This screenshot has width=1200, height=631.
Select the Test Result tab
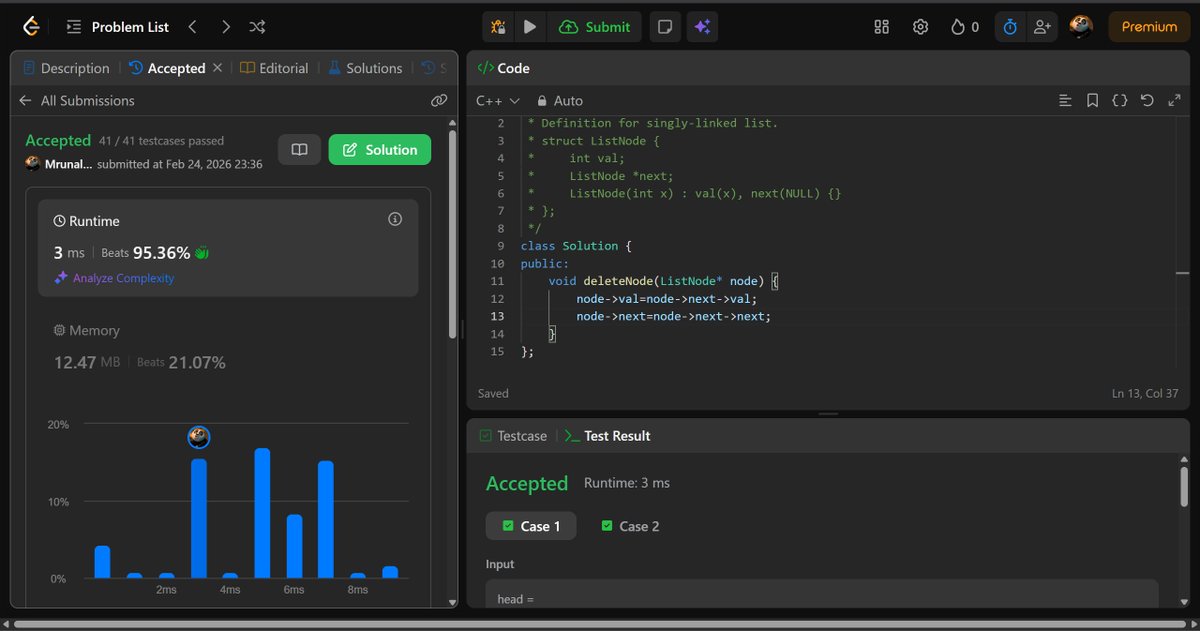(x=608, y=436)
